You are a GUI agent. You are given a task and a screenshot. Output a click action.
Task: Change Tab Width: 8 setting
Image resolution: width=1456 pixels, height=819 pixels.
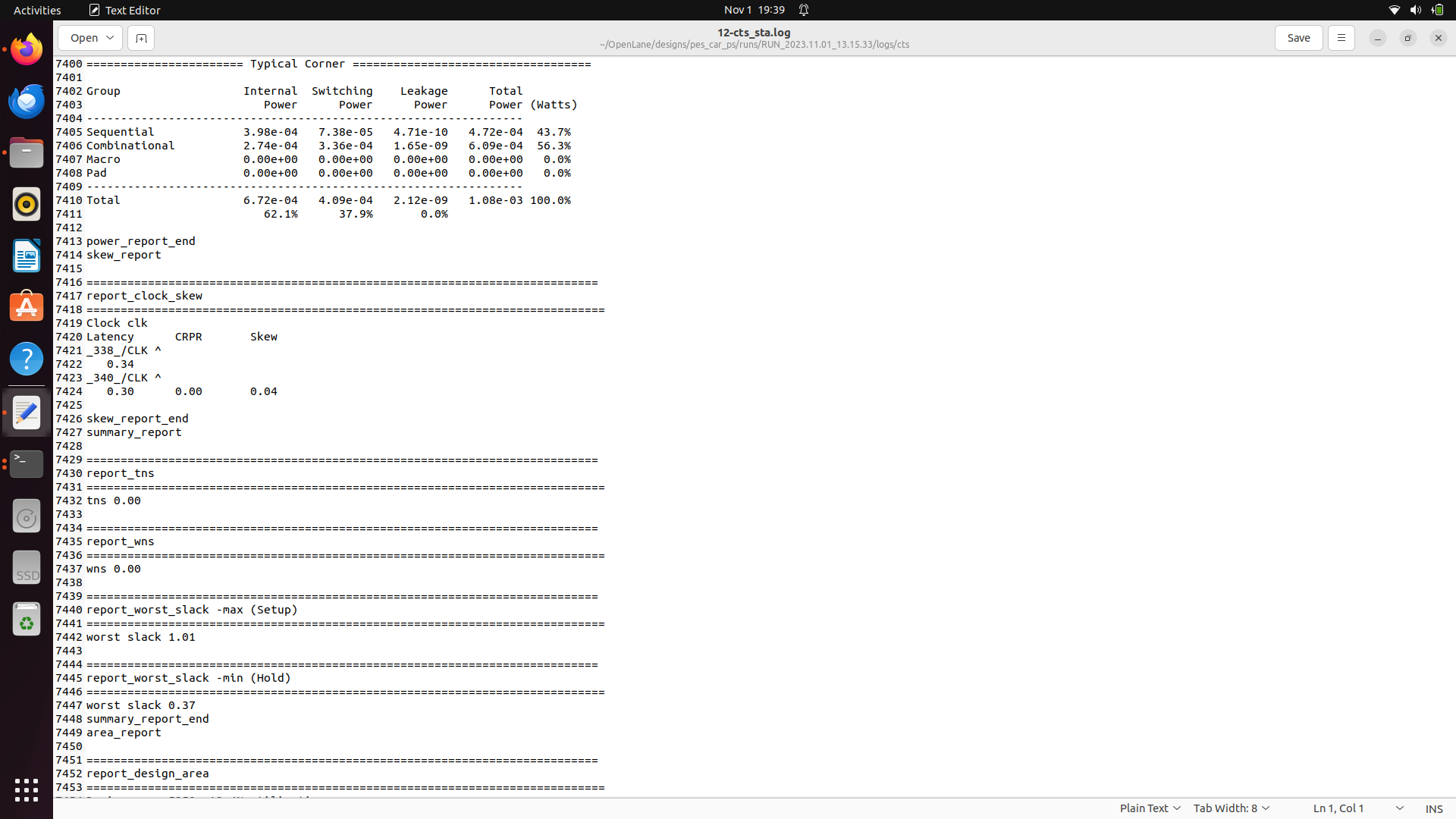(x=1231, y=808)
